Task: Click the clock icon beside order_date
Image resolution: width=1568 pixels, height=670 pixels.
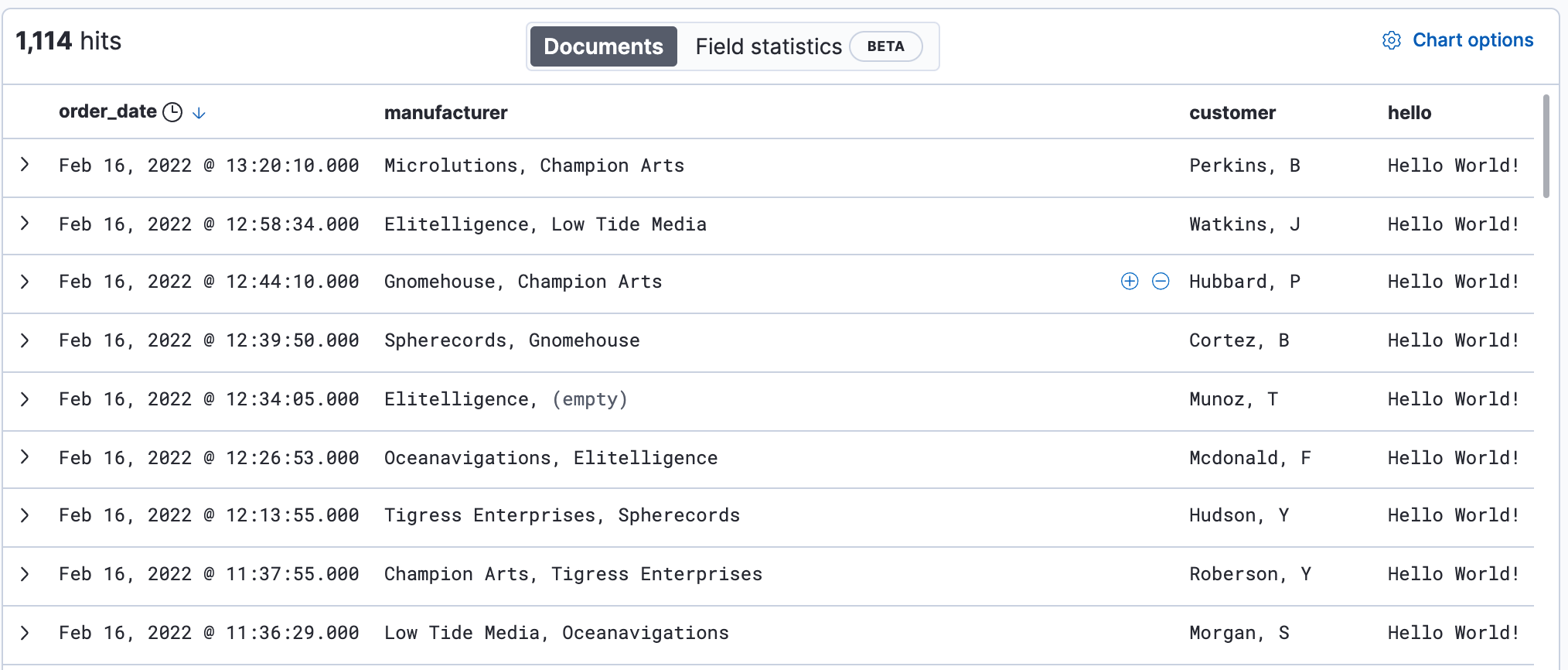Action: click(172, 113)
